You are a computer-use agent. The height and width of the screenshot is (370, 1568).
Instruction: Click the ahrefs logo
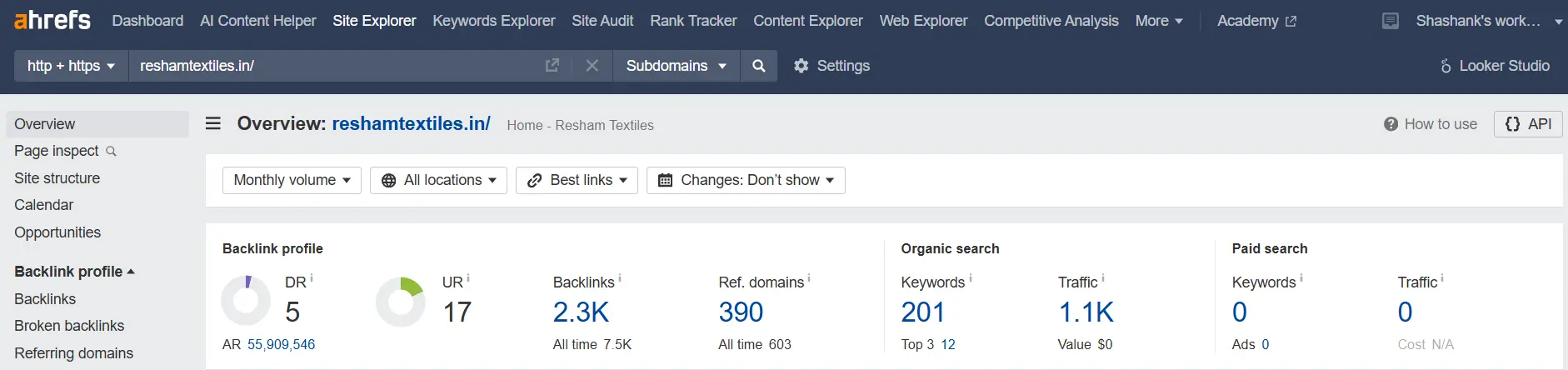click(x=52, y=20)
